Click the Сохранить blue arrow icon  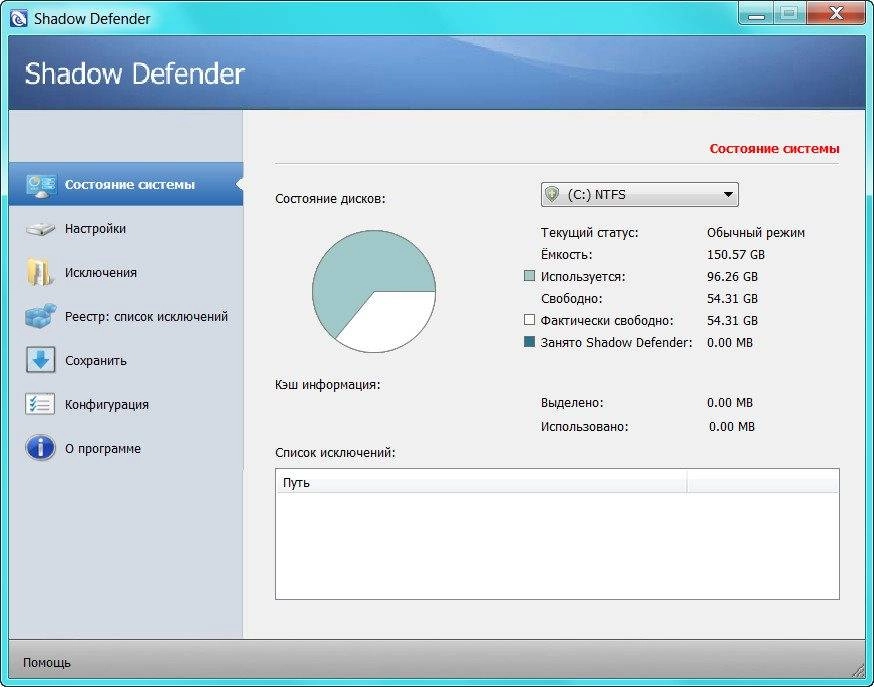(x=40, y=360)
